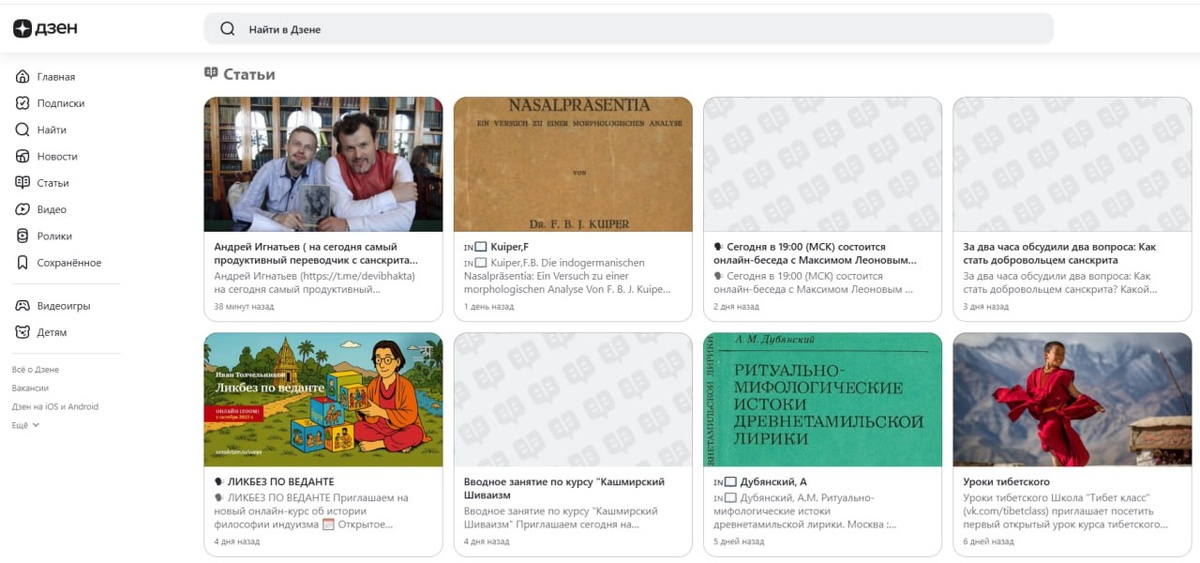1200x563 pixels.
Task: Open Детям section label
Action: (x=52, y=332)
